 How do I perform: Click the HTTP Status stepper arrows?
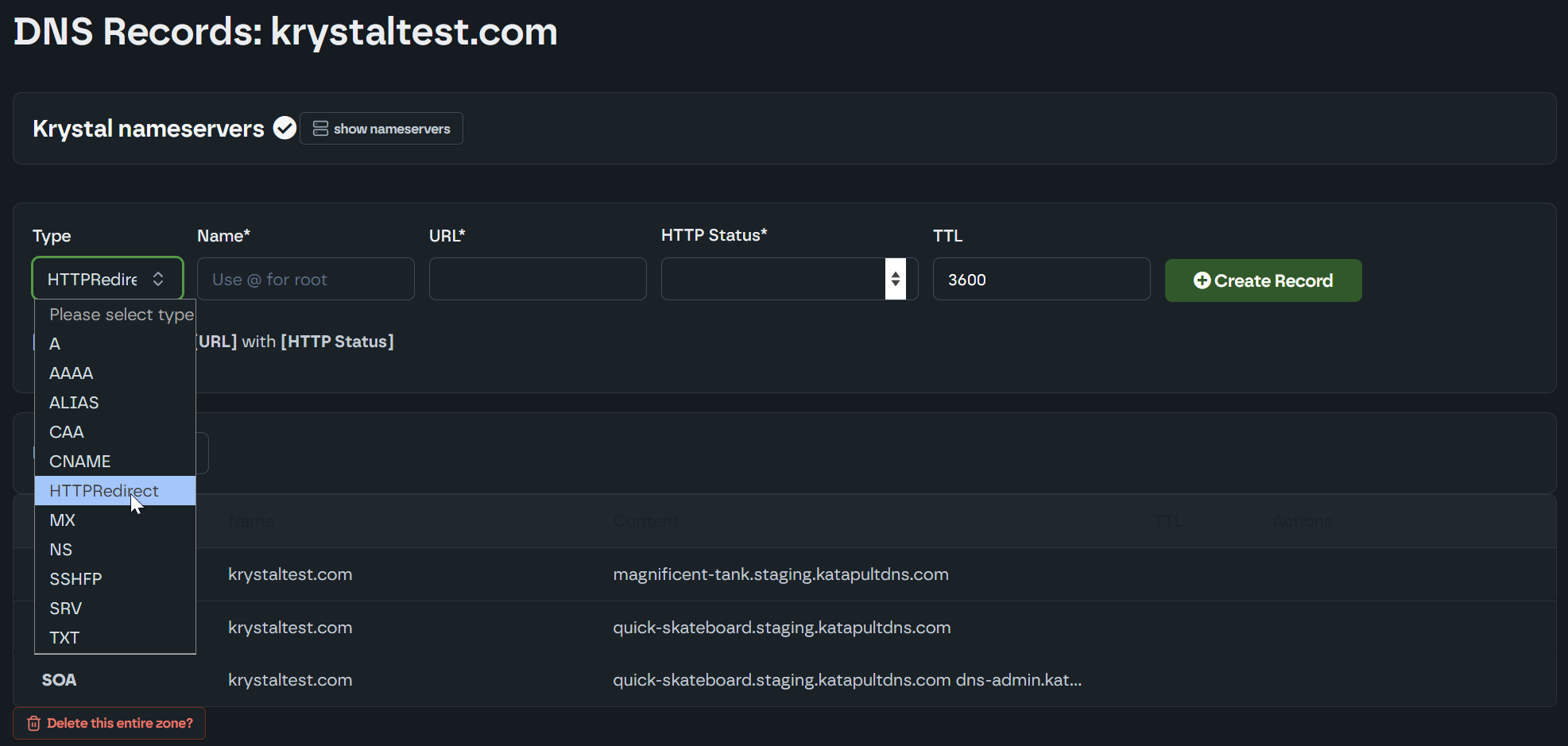(896, 279)
